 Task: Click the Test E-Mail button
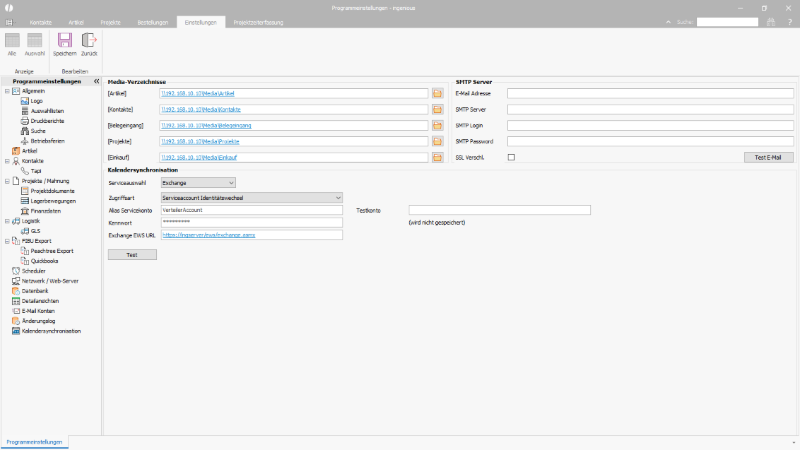(768, 158)
